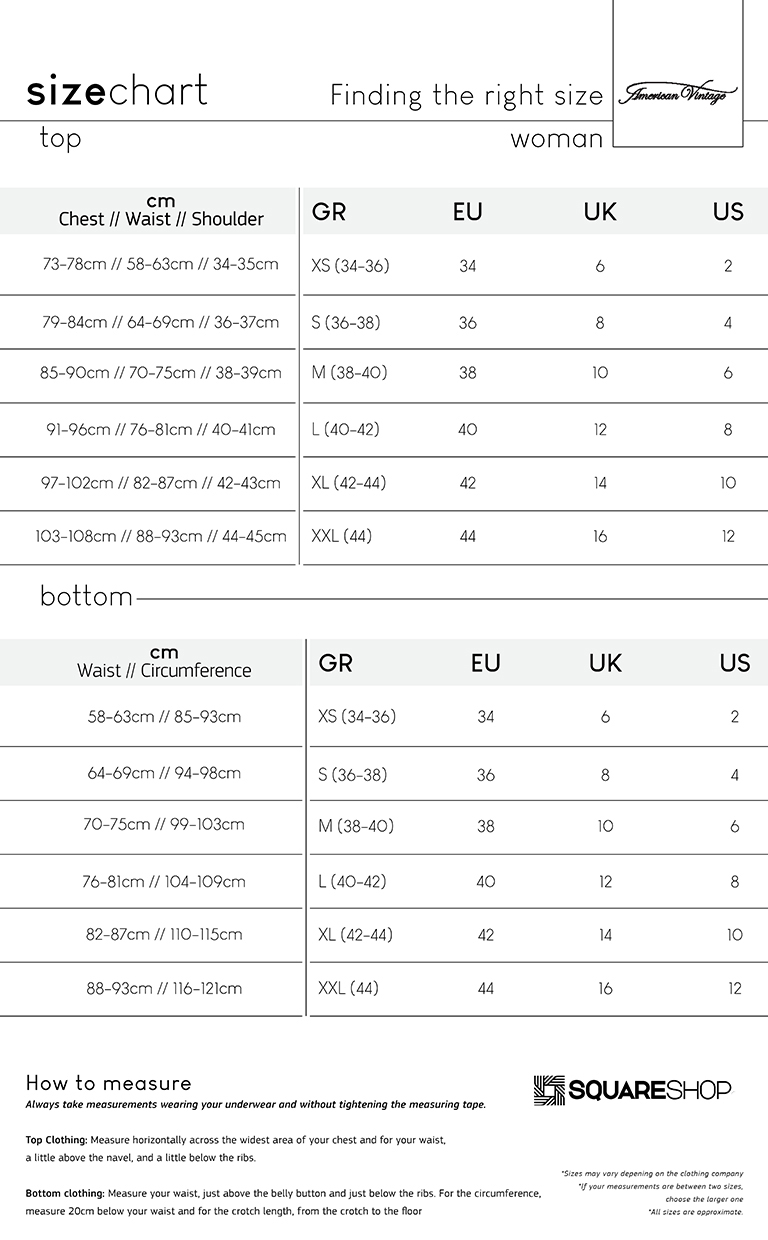This screenshot has height=1240, width=768.
Task: Click 'Finding the right size' heading
Action: point(467,96)
